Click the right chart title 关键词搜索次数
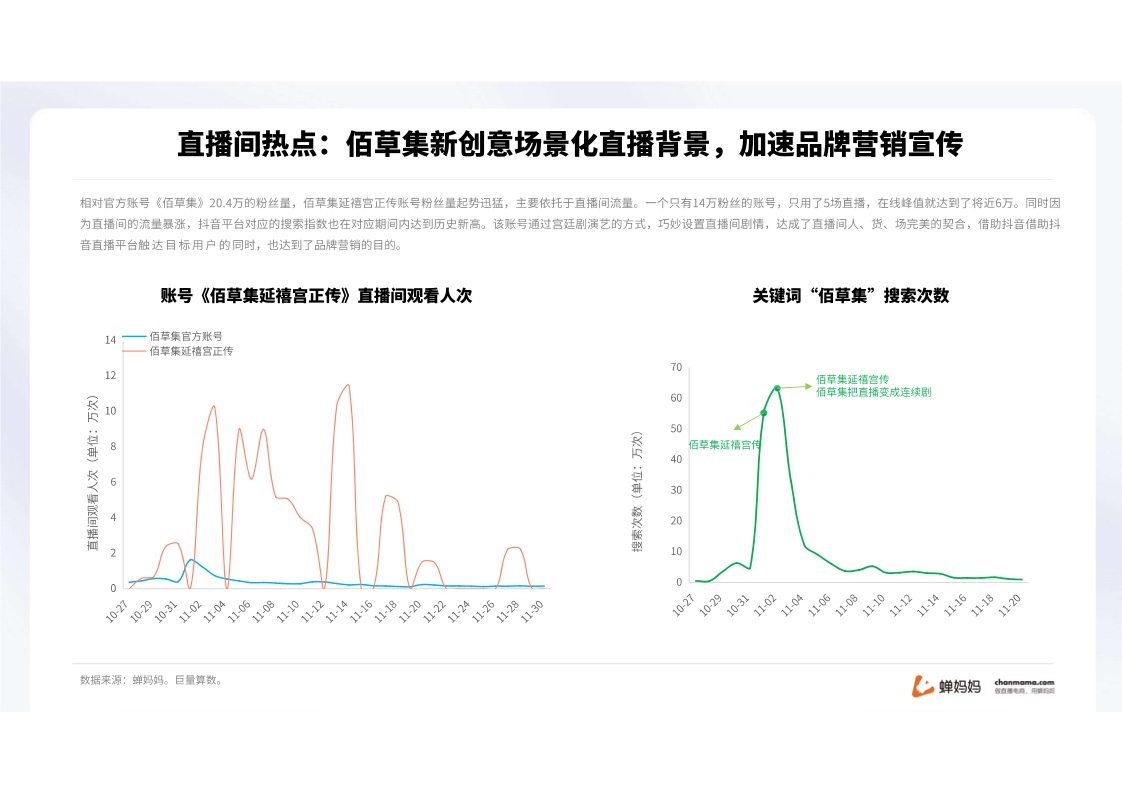 [850, 295]
